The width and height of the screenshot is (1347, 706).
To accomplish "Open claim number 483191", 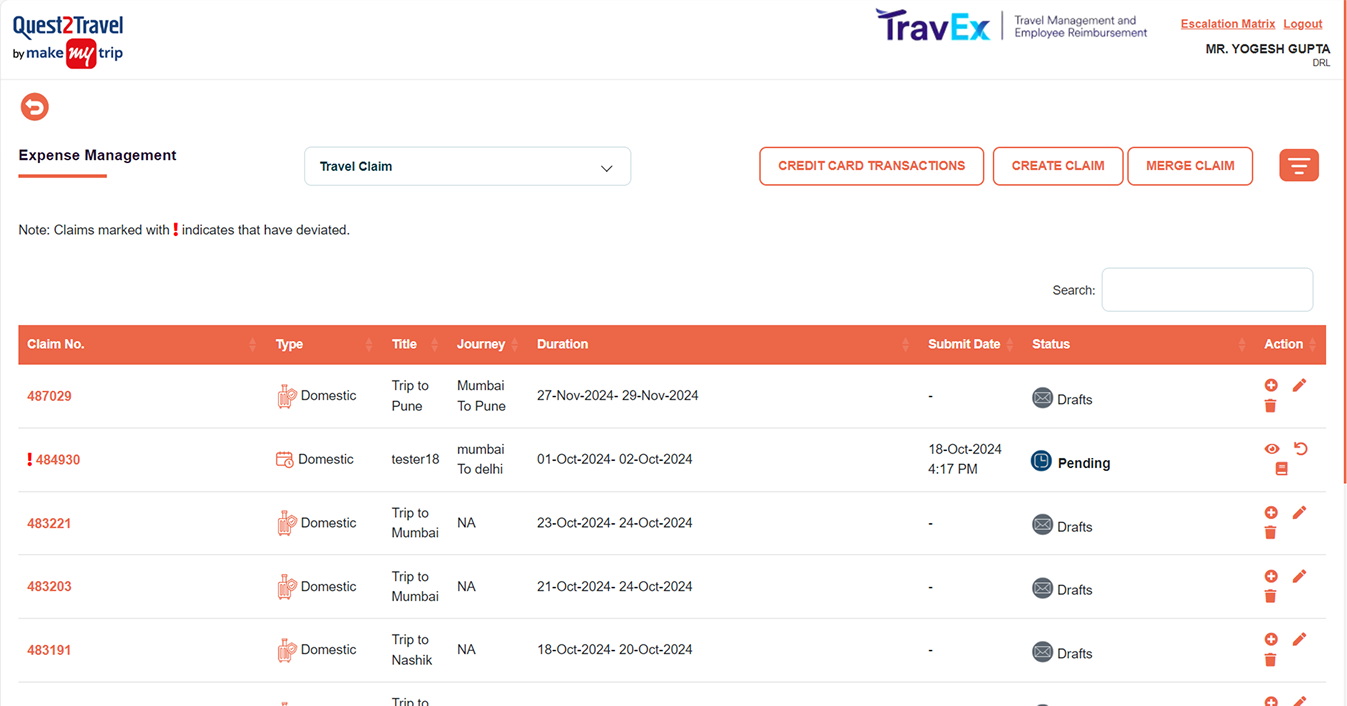I will click(49, 650).
